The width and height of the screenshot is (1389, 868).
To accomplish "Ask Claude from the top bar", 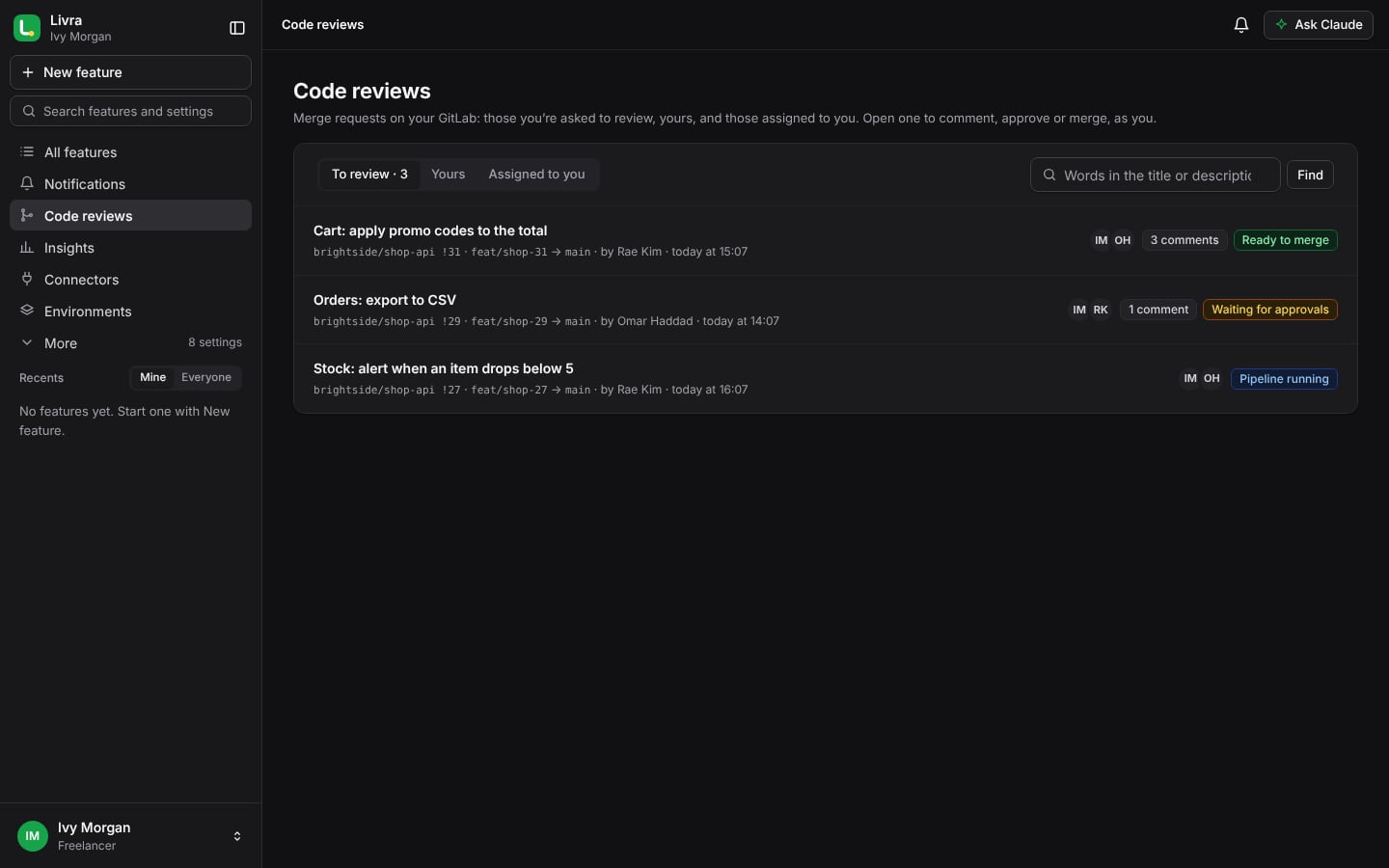I will tap(1319, 25).
